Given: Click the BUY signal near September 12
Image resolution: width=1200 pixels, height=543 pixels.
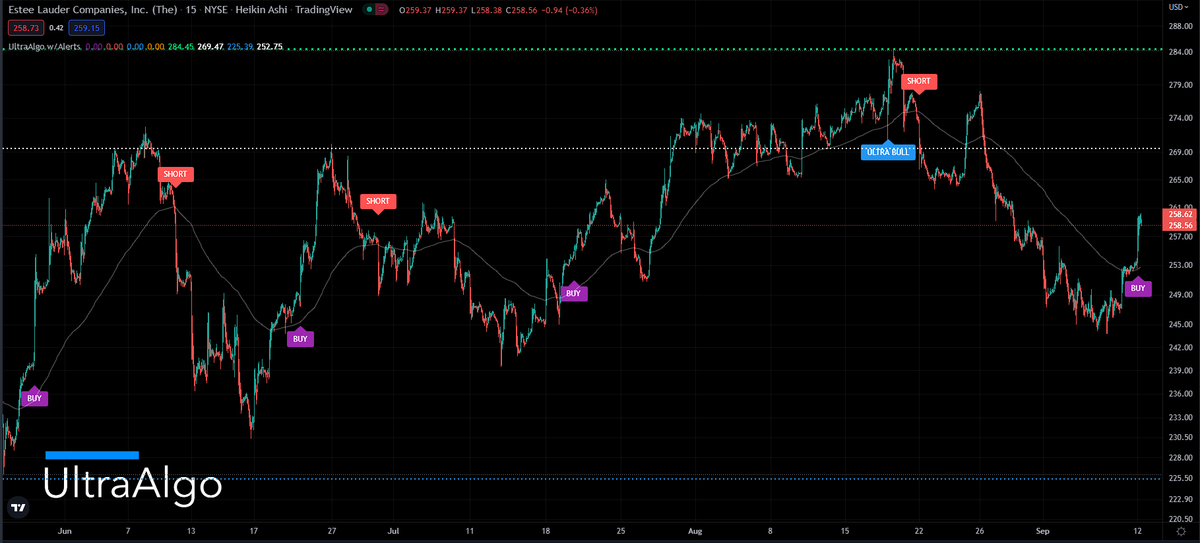Looking at the screenshot, I should [1137, 288].
